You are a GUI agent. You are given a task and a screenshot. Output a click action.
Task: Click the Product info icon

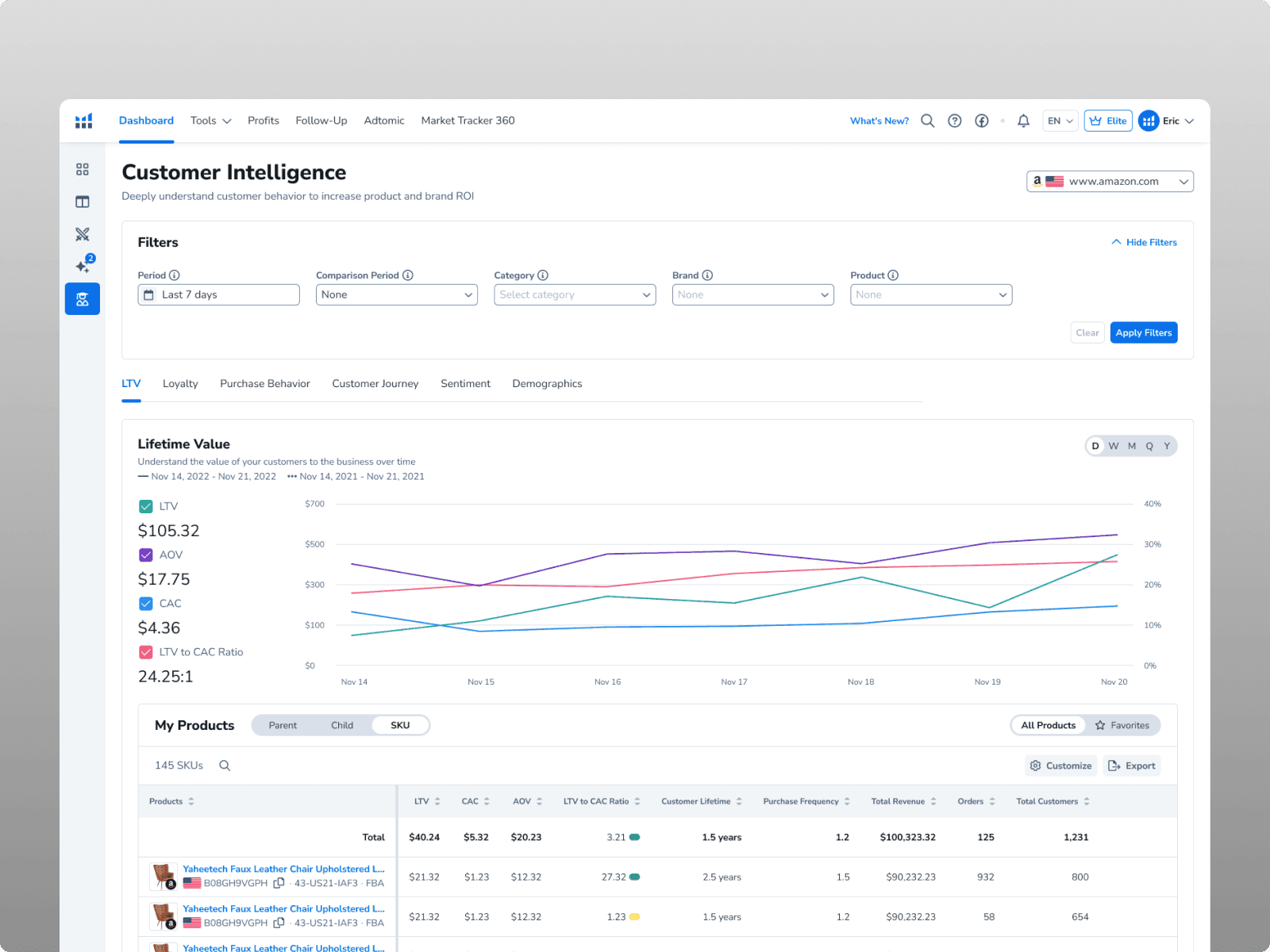click(893, 275)
